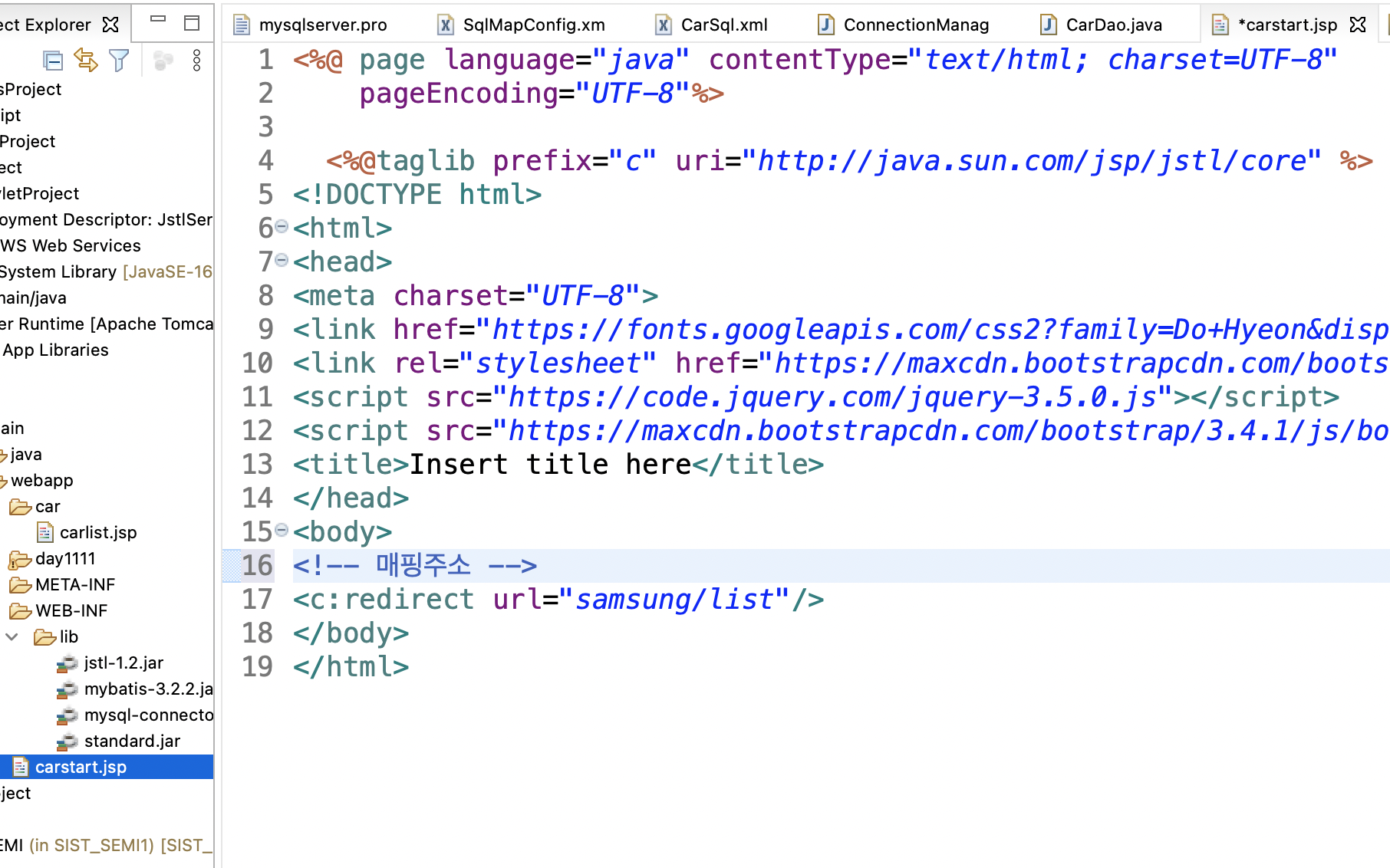Viewport: 1390px width, 868px height.
Task: Switch to the mysqlserver.pro tab
Action: coord(311,25)
